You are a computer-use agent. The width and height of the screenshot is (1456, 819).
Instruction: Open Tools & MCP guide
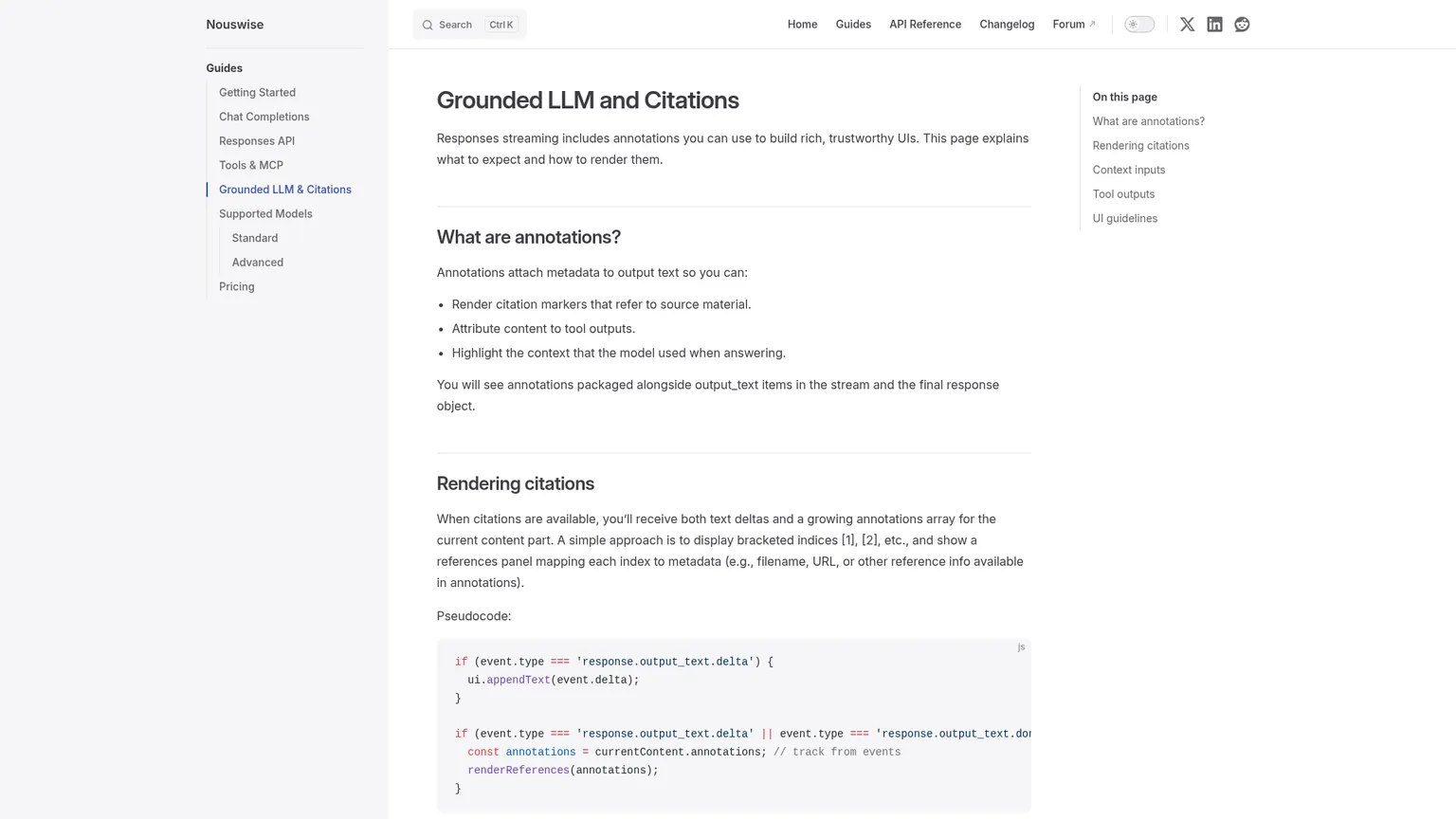tap(251, 165)
